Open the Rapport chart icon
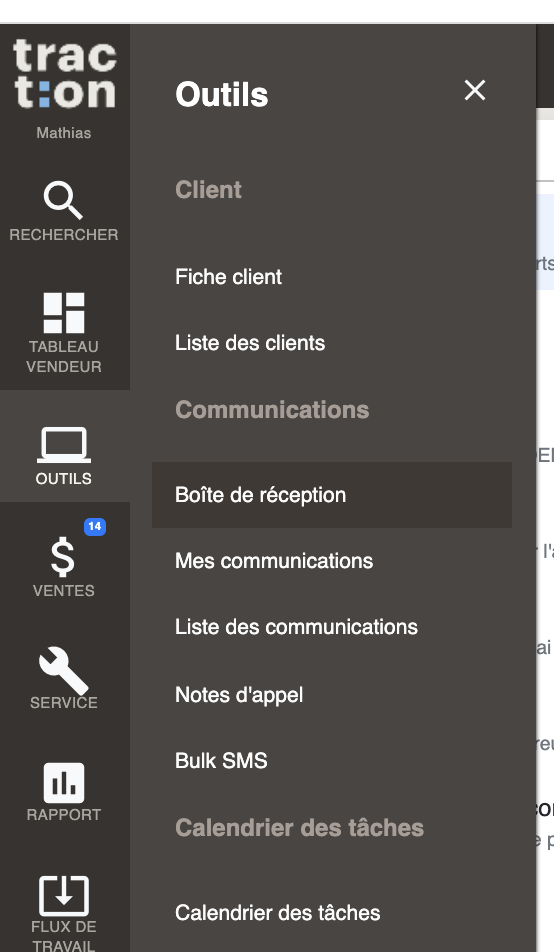The image size is (554, 952). (64, 783)
